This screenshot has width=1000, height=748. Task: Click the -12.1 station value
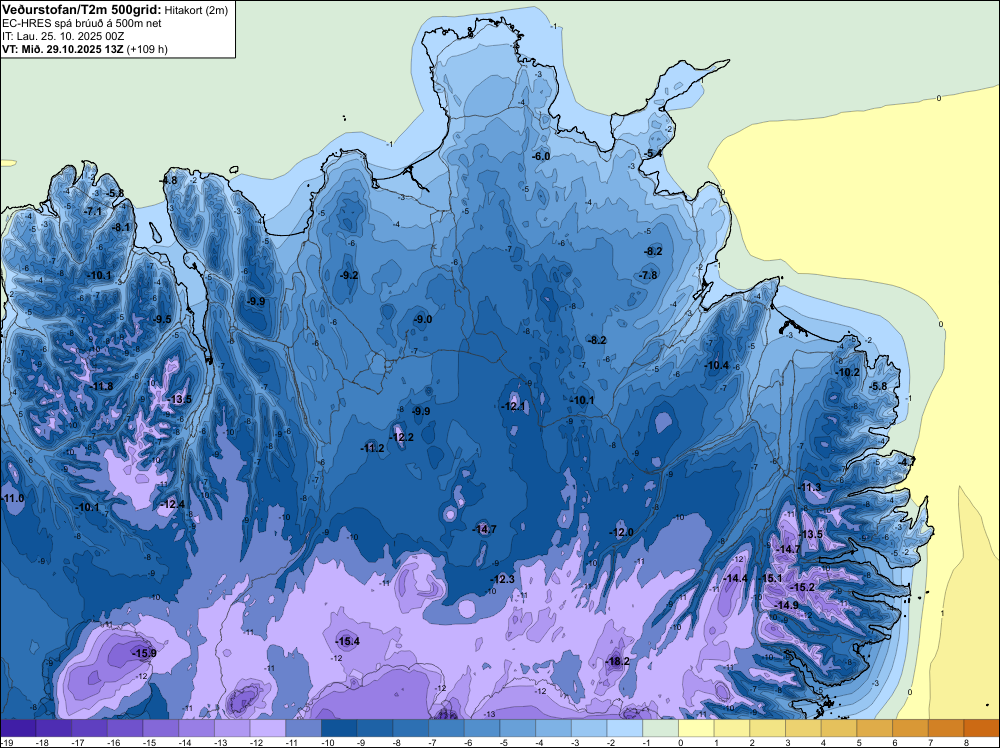pyautogui.click(x=513, y=406)
